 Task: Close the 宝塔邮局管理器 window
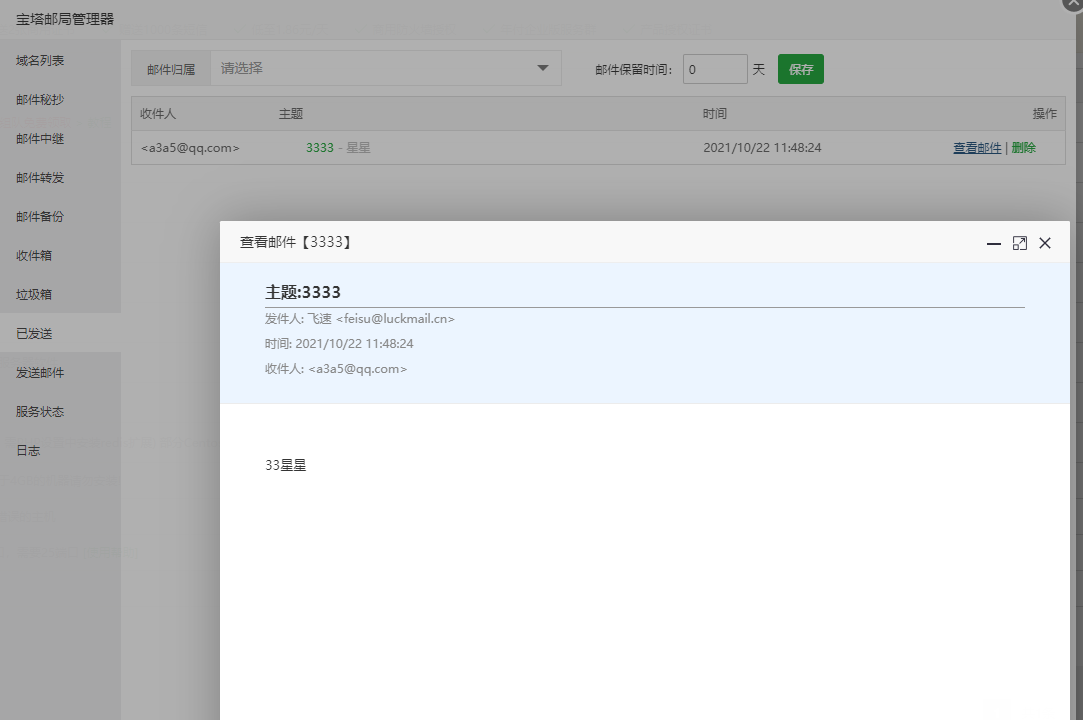click(1073, 3)
